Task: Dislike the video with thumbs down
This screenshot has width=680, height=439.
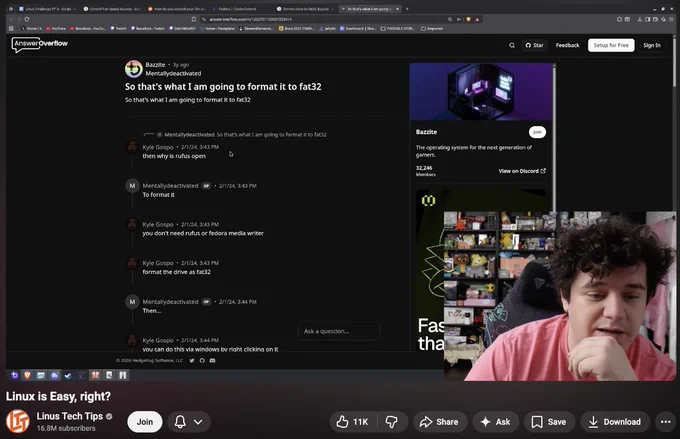Action: pos(392,422)
